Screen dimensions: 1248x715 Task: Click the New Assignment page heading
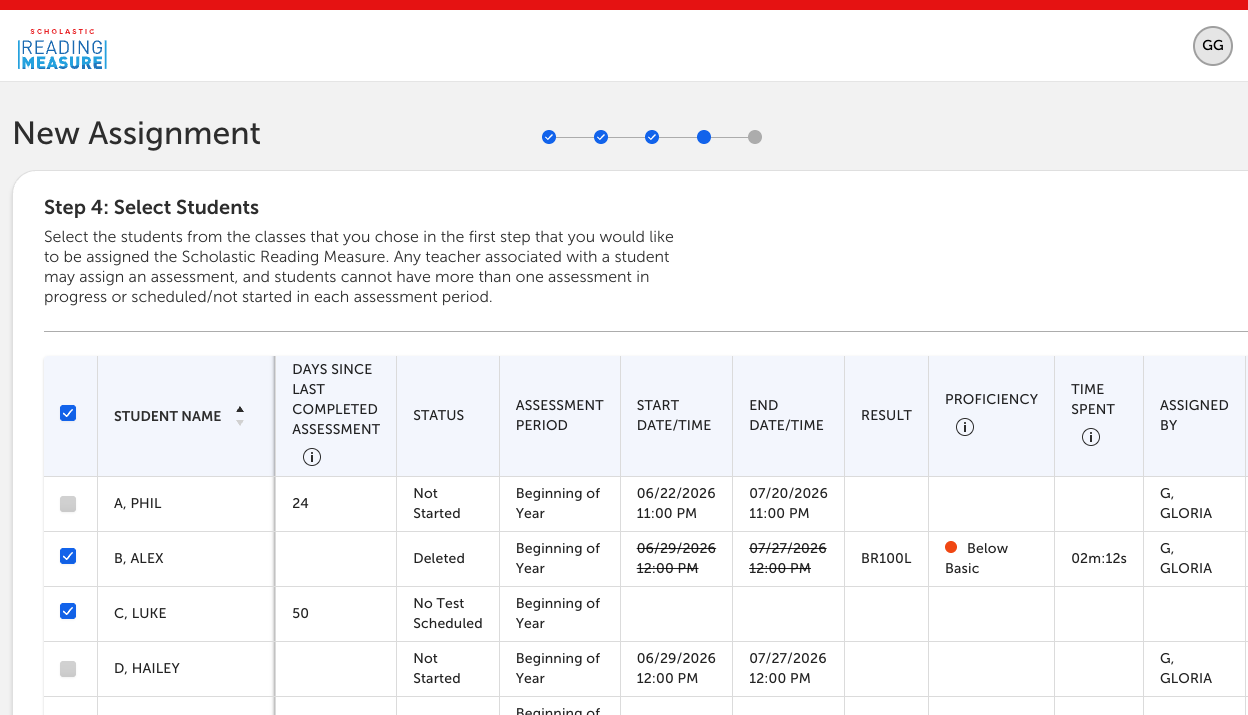(x=137, y=133)
